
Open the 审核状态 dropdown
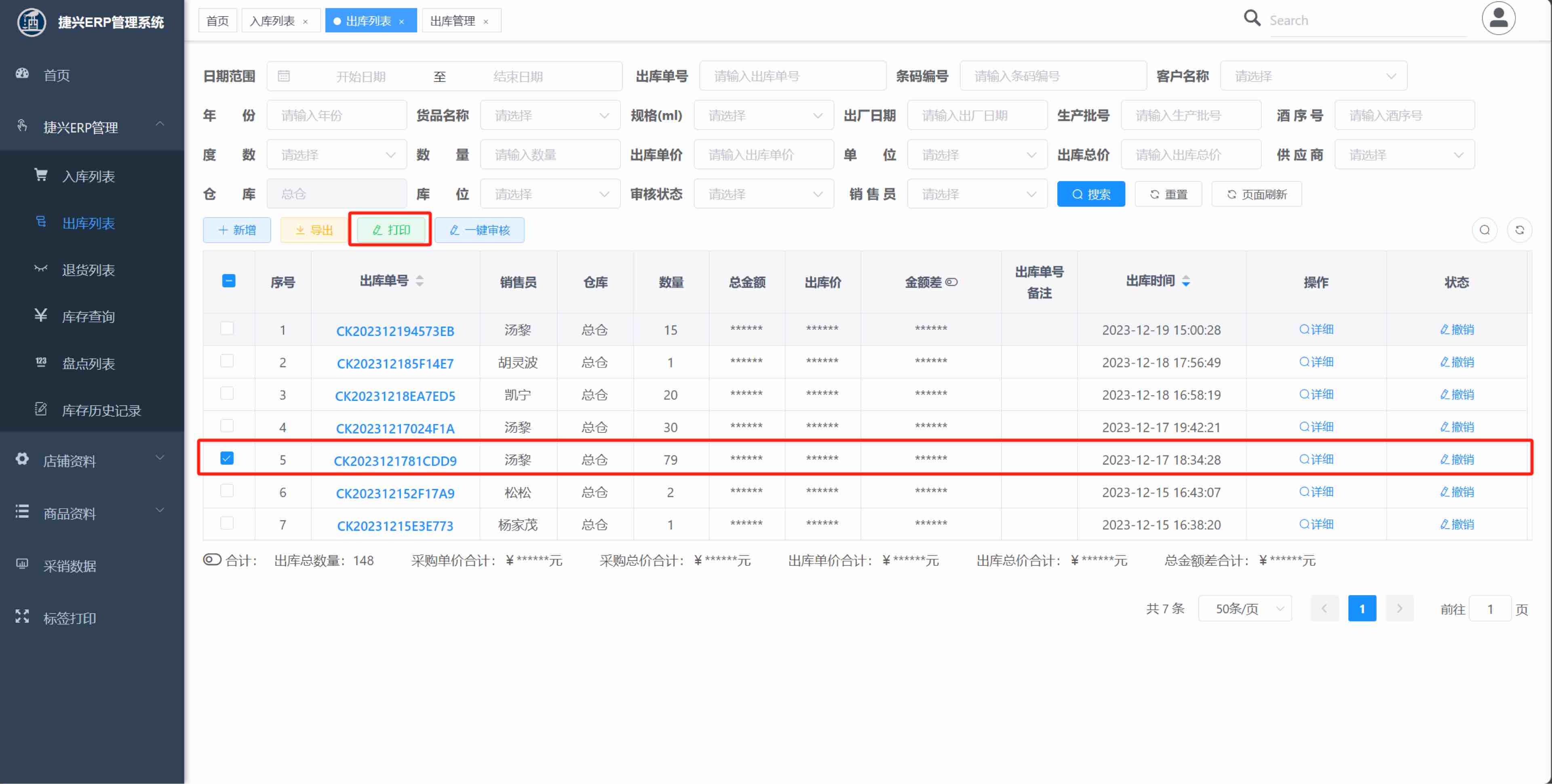pyautogui.click(x=763, y=194)
